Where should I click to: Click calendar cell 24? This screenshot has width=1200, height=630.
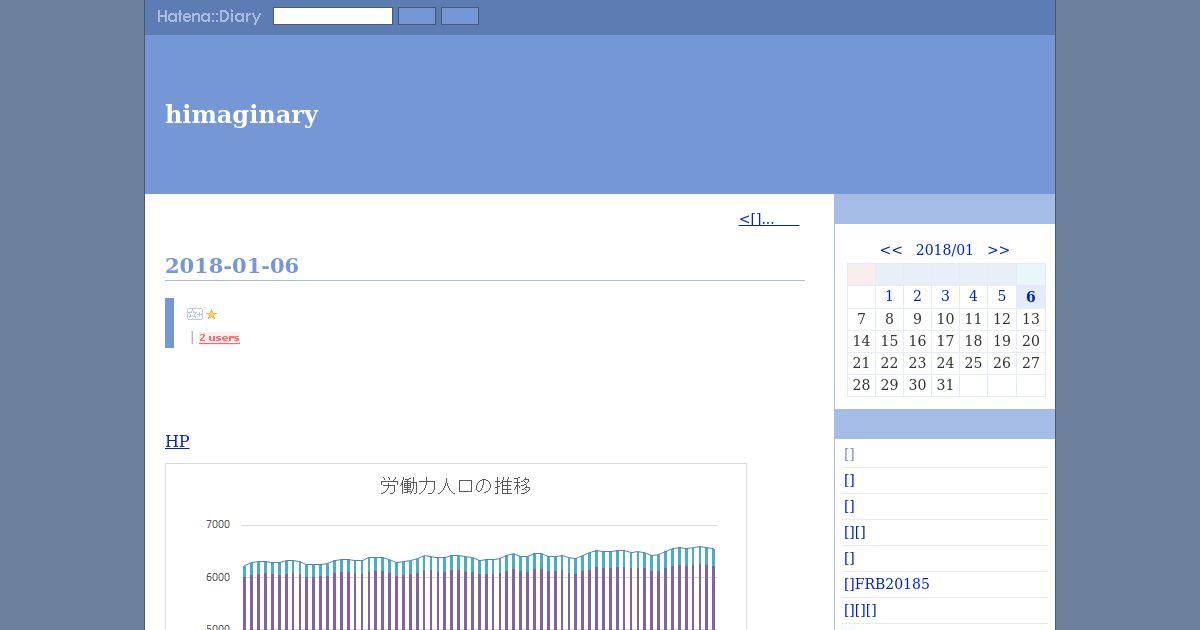945,363
